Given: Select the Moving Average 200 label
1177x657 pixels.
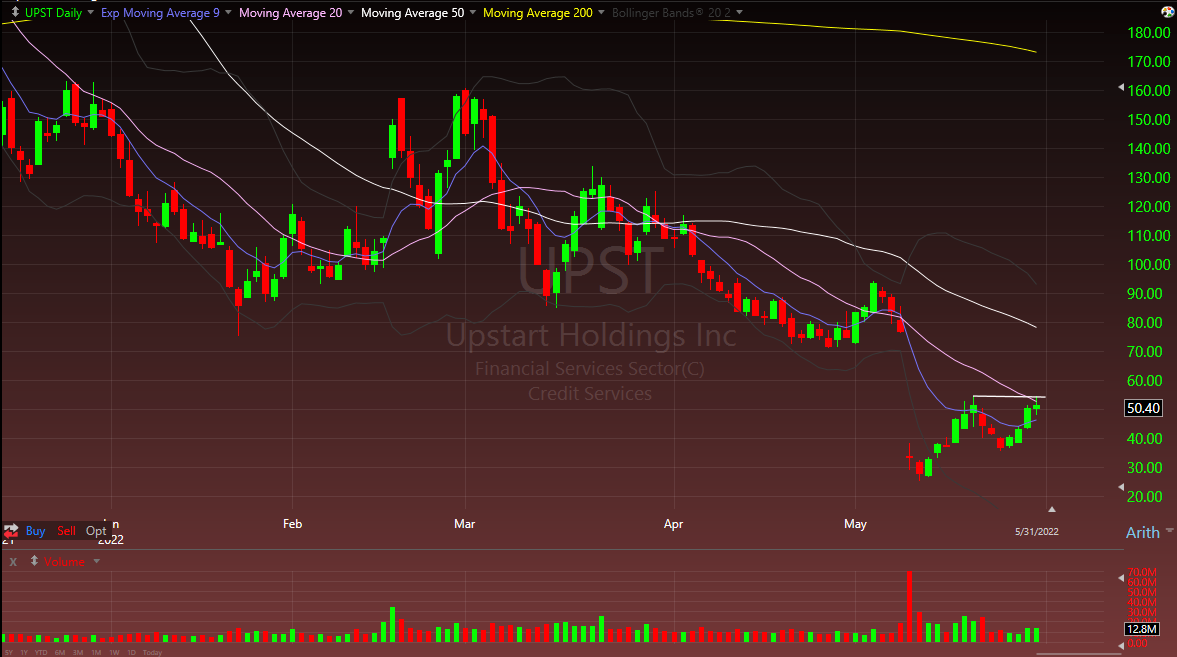Looking at the screenshot, I should coord(537,13).
